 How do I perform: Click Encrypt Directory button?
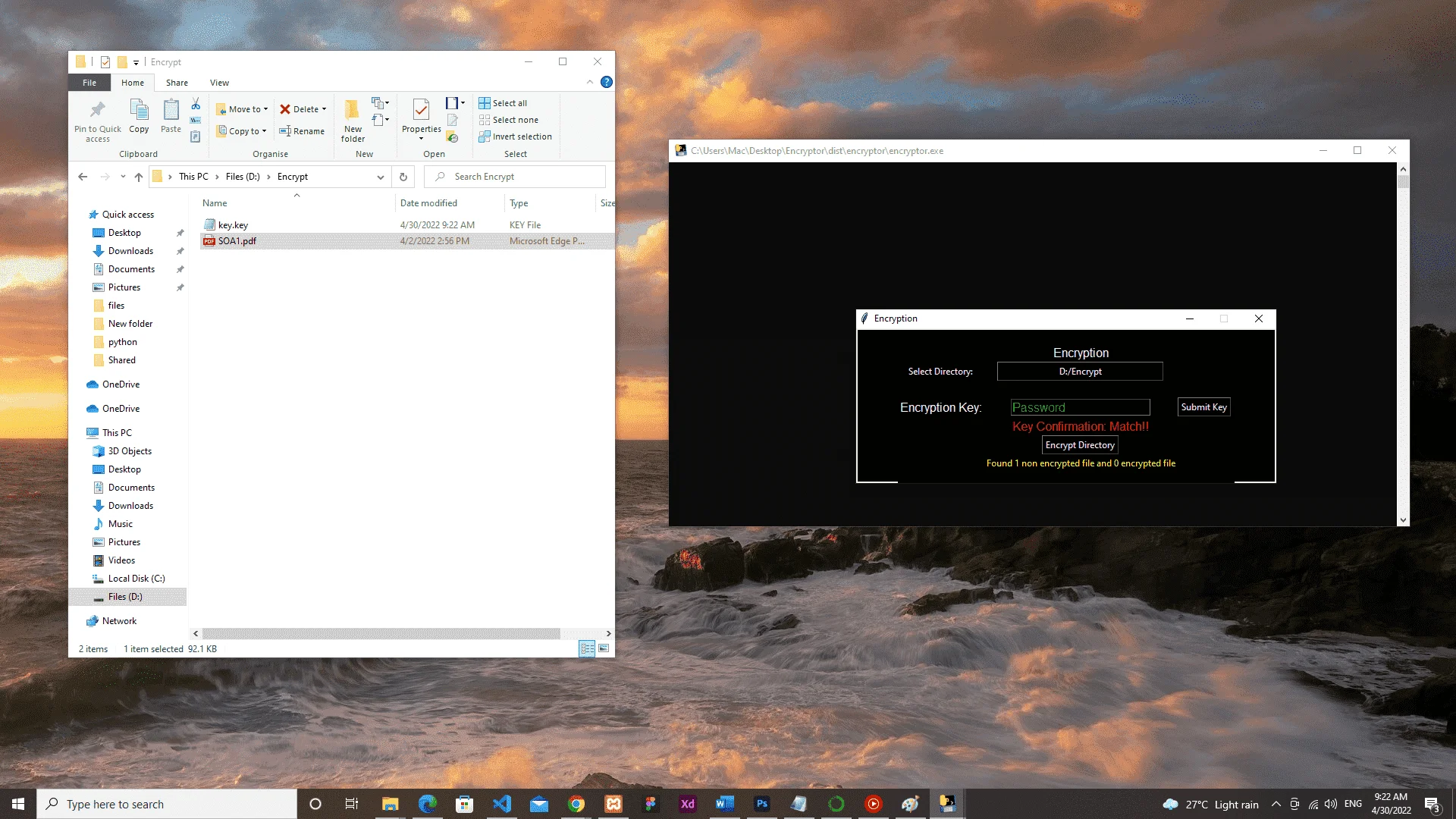coord(1080,445)
